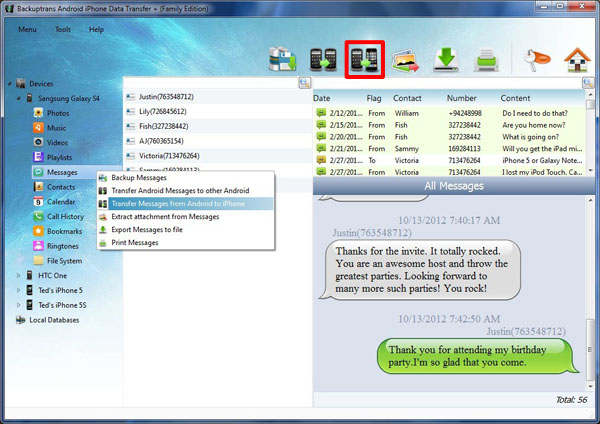
Task: Click the gray 'Thanks for the invite' bubble
Action: click(x=419, y=270)
